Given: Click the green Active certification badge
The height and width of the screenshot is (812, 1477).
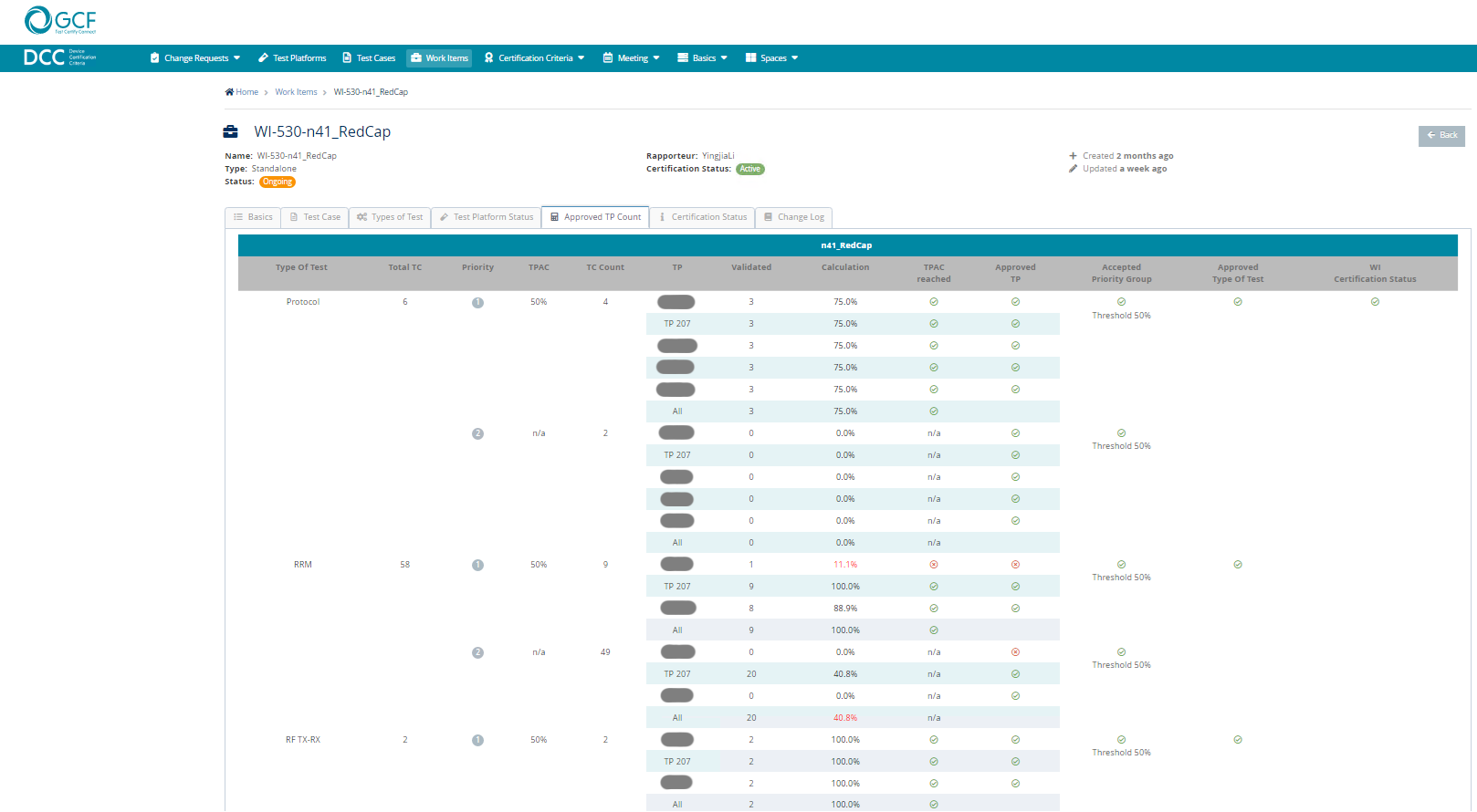Looking at the screenshot, I should [749, 169].
